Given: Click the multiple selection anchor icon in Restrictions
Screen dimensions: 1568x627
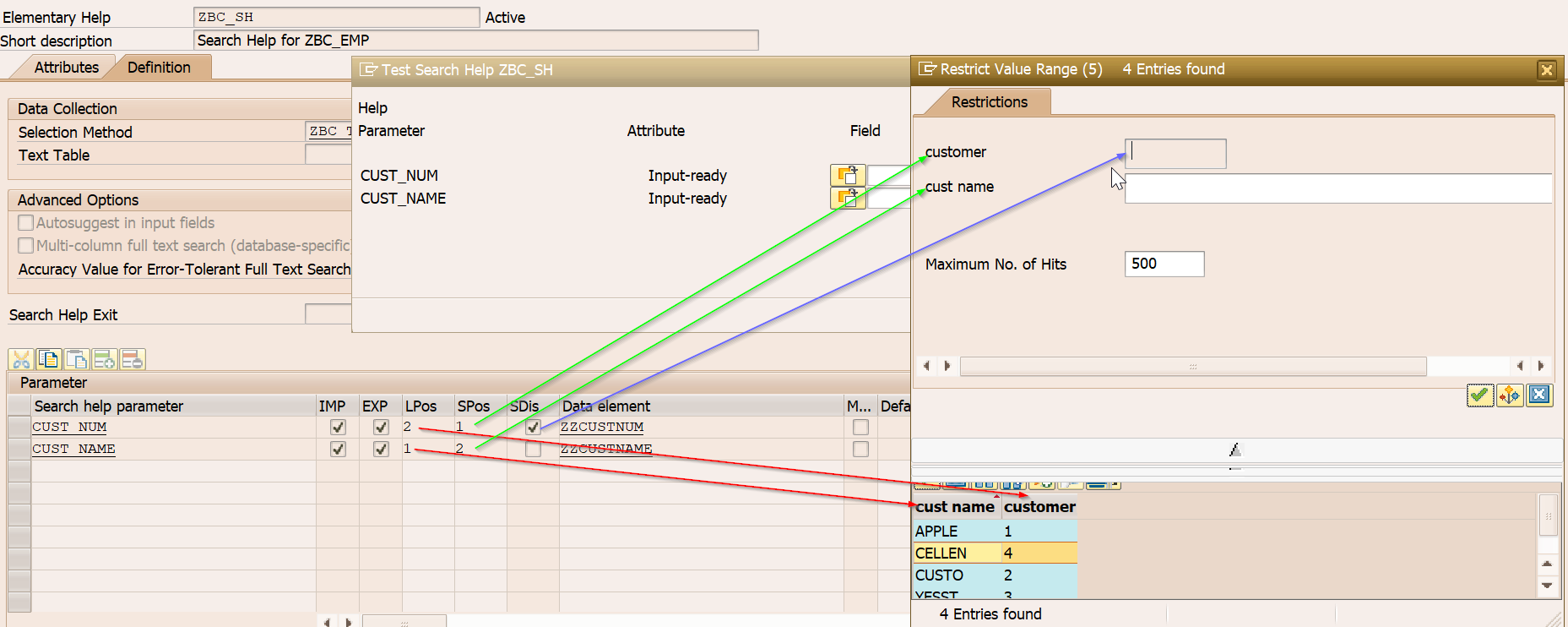Looking at the screenshot, I should pos(1509,395).
